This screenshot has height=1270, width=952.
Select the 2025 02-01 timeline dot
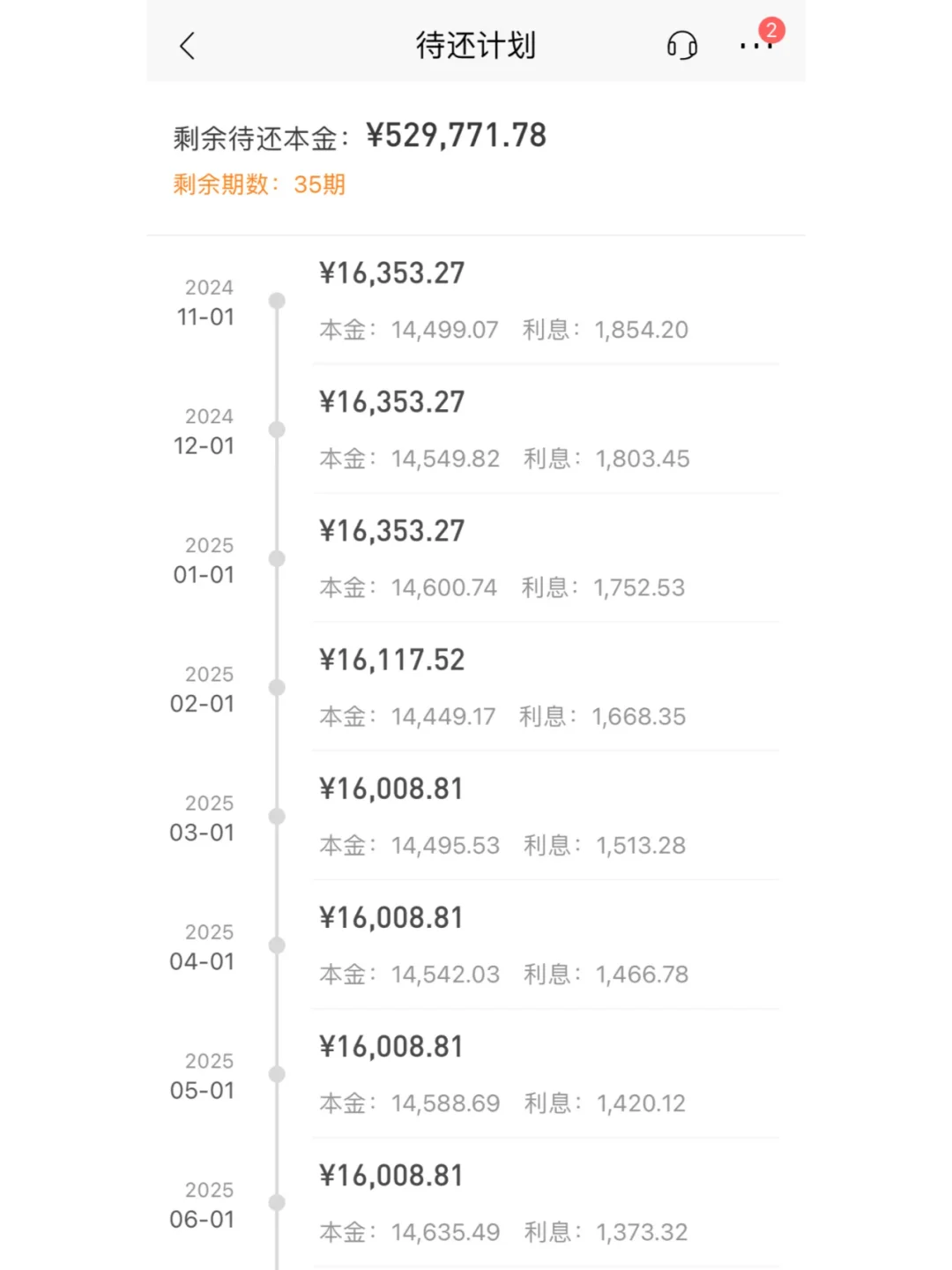pyautogui.click(x=277, y=687)
